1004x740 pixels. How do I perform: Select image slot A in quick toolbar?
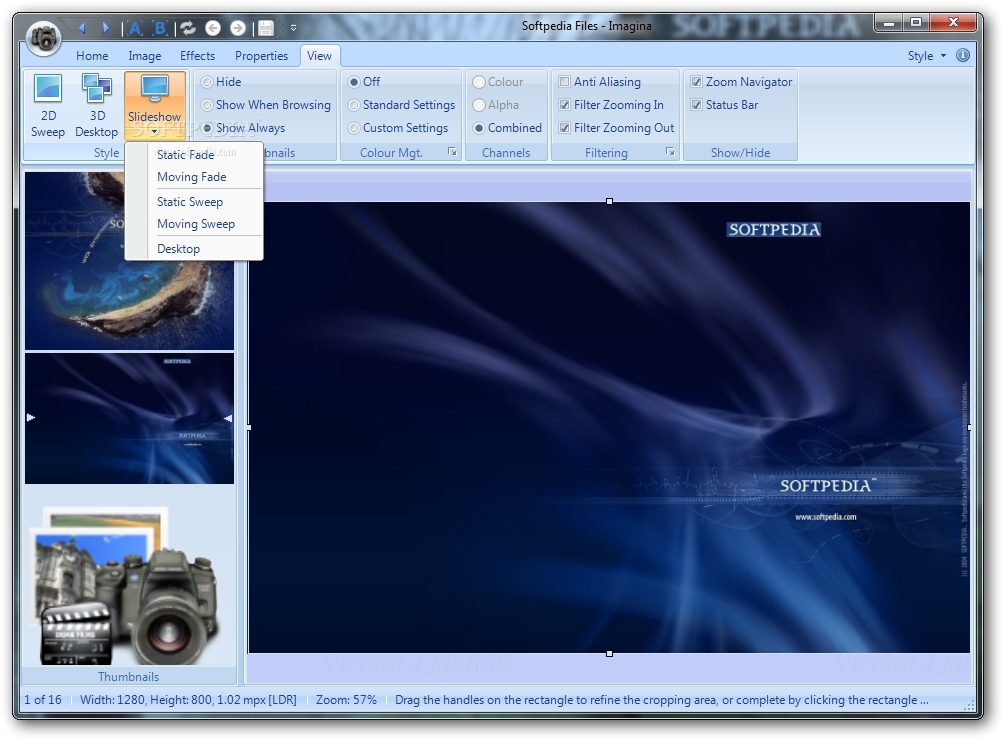(135, 28)
